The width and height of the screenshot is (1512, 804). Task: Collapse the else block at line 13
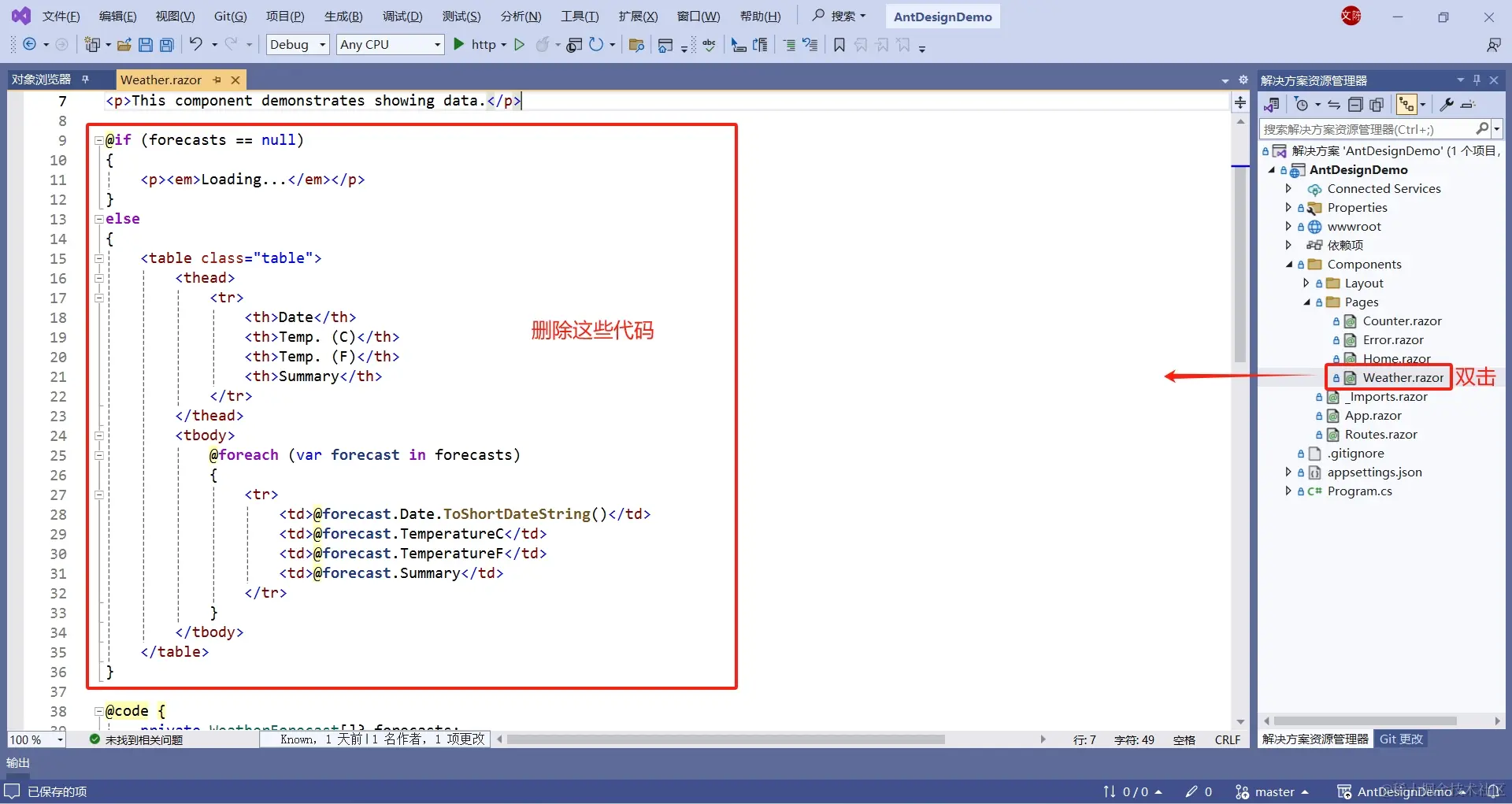click(99, 219)
